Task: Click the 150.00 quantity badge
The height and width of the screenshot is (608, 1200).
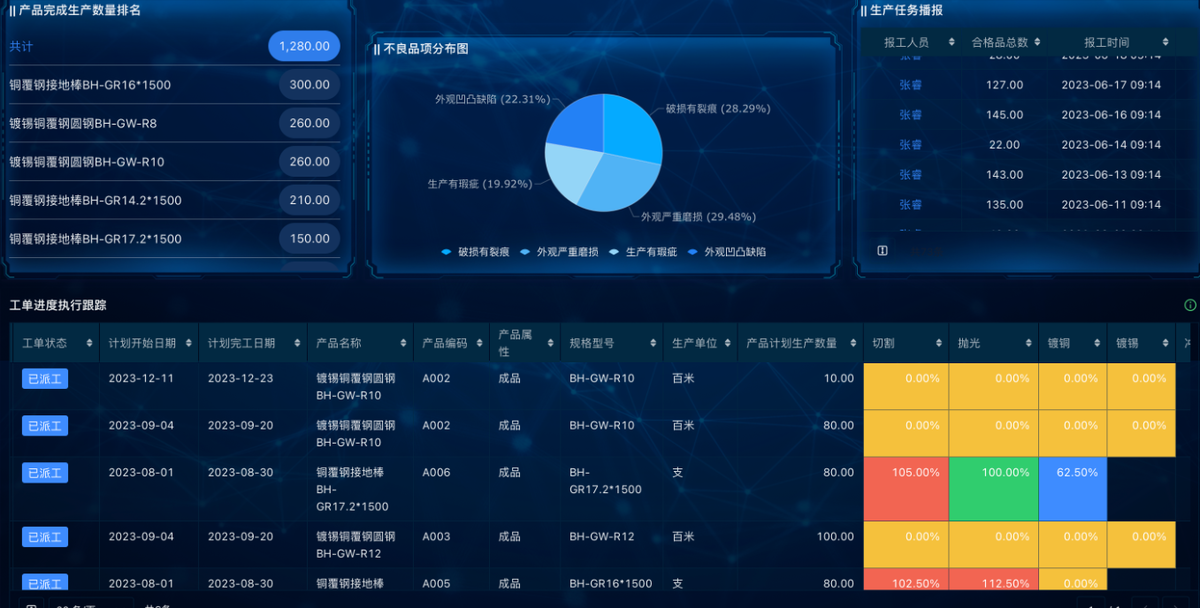Action: [309, 238]
